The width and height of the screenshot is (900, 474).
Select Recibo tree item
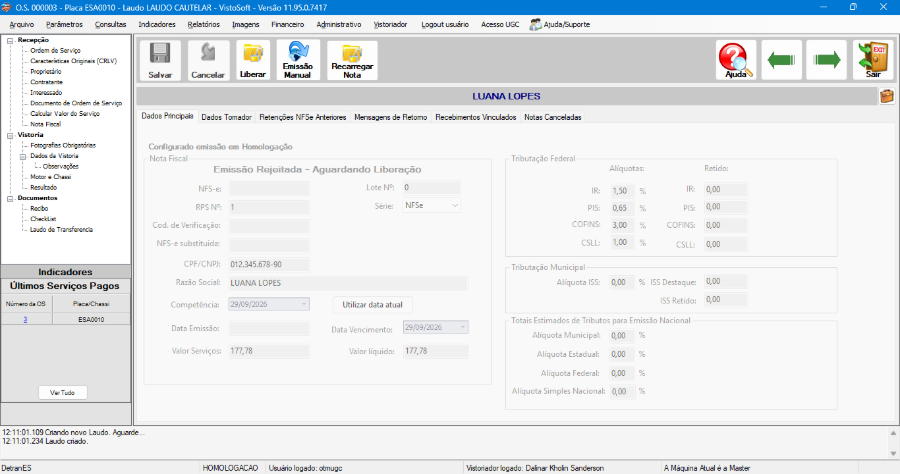[x=39, y=208]
